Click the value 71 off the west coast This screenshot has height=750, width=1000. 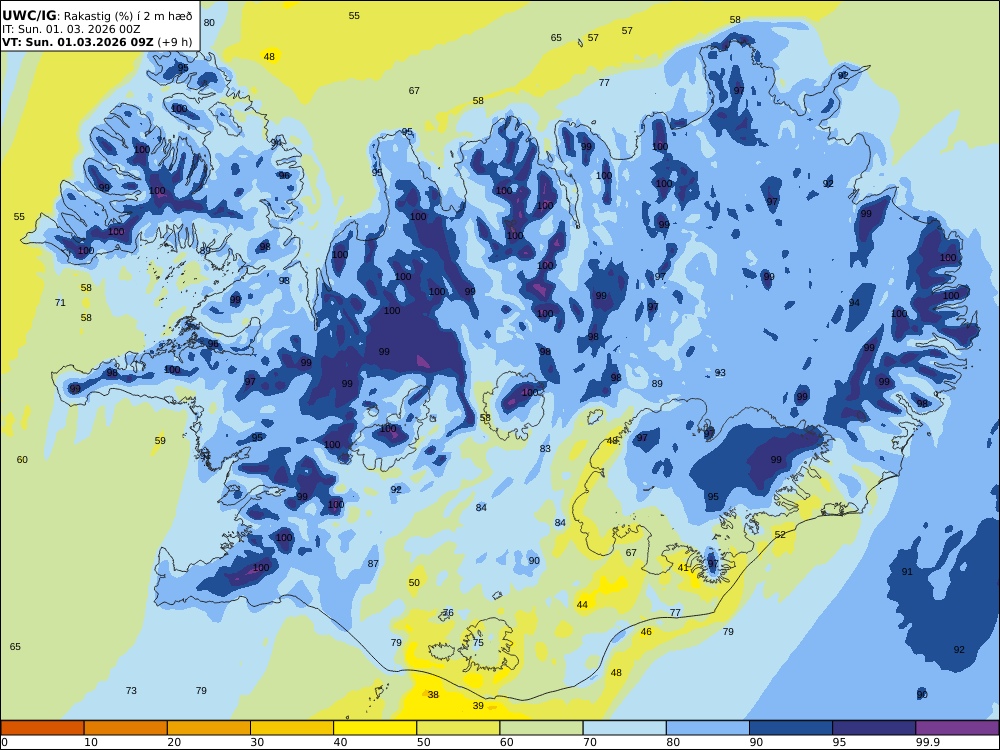point(60,302)
